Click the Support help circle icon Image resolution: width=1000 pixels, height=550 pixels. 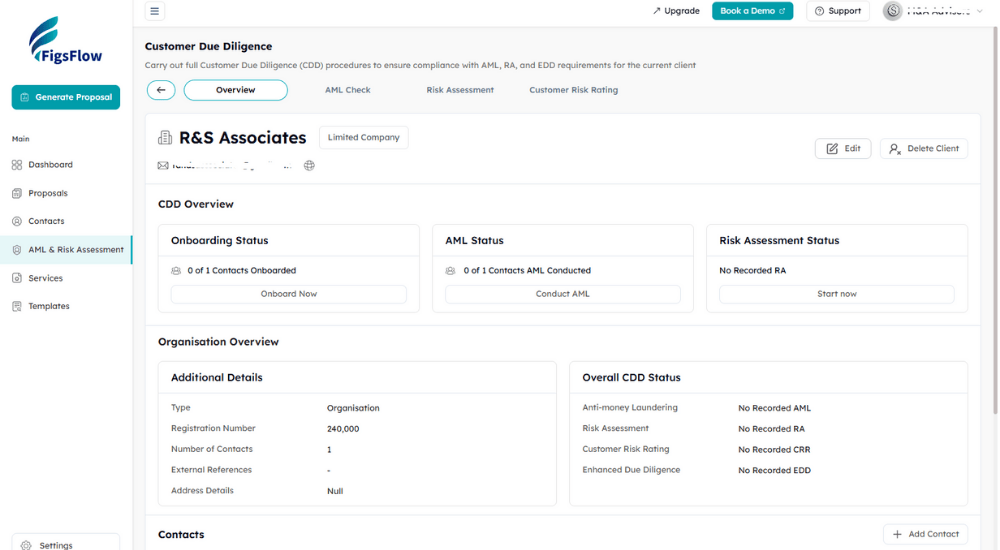point(819,11)
